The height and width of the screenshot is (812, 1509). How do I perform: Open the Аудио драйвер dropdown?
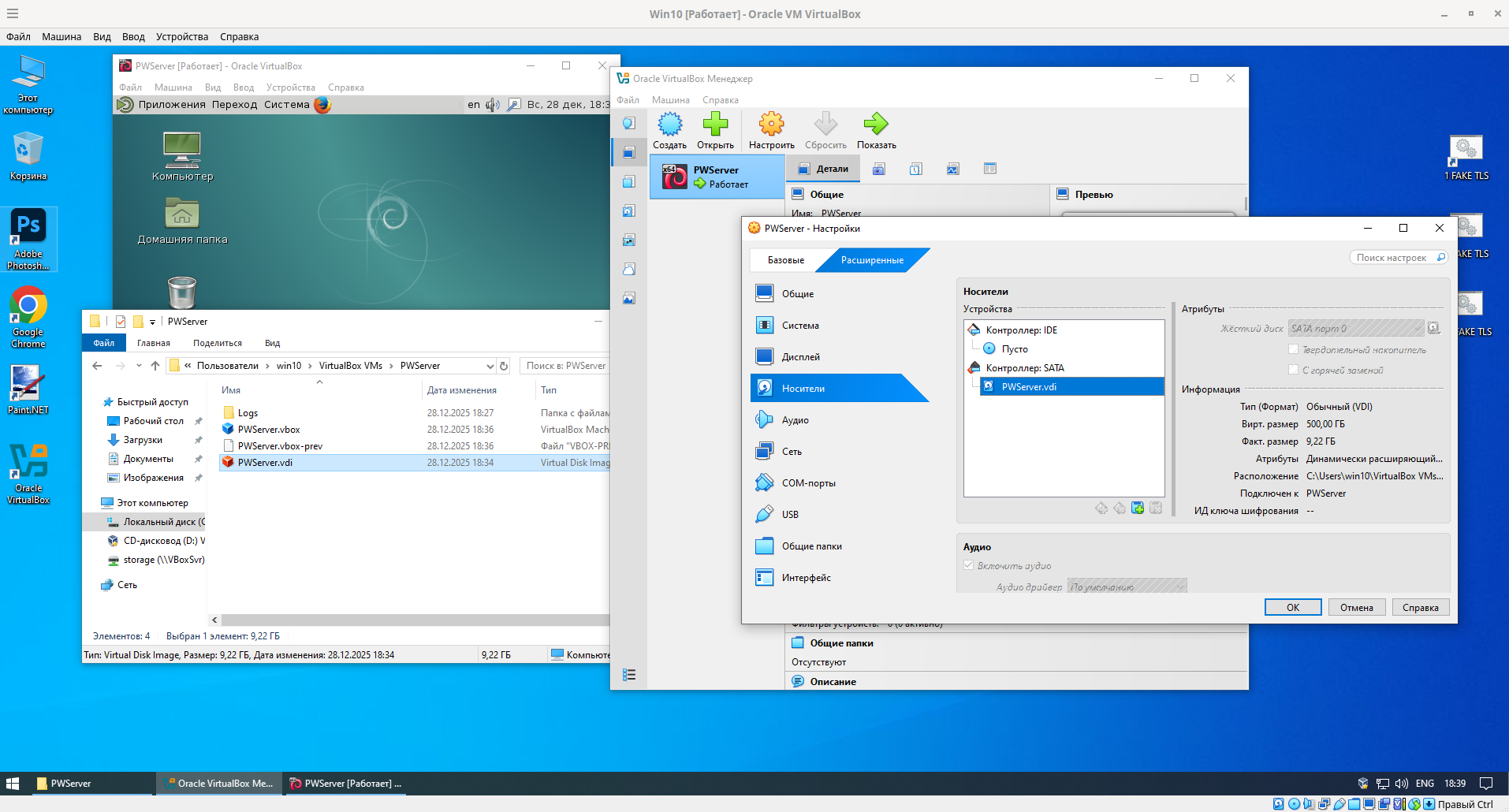1127,587
